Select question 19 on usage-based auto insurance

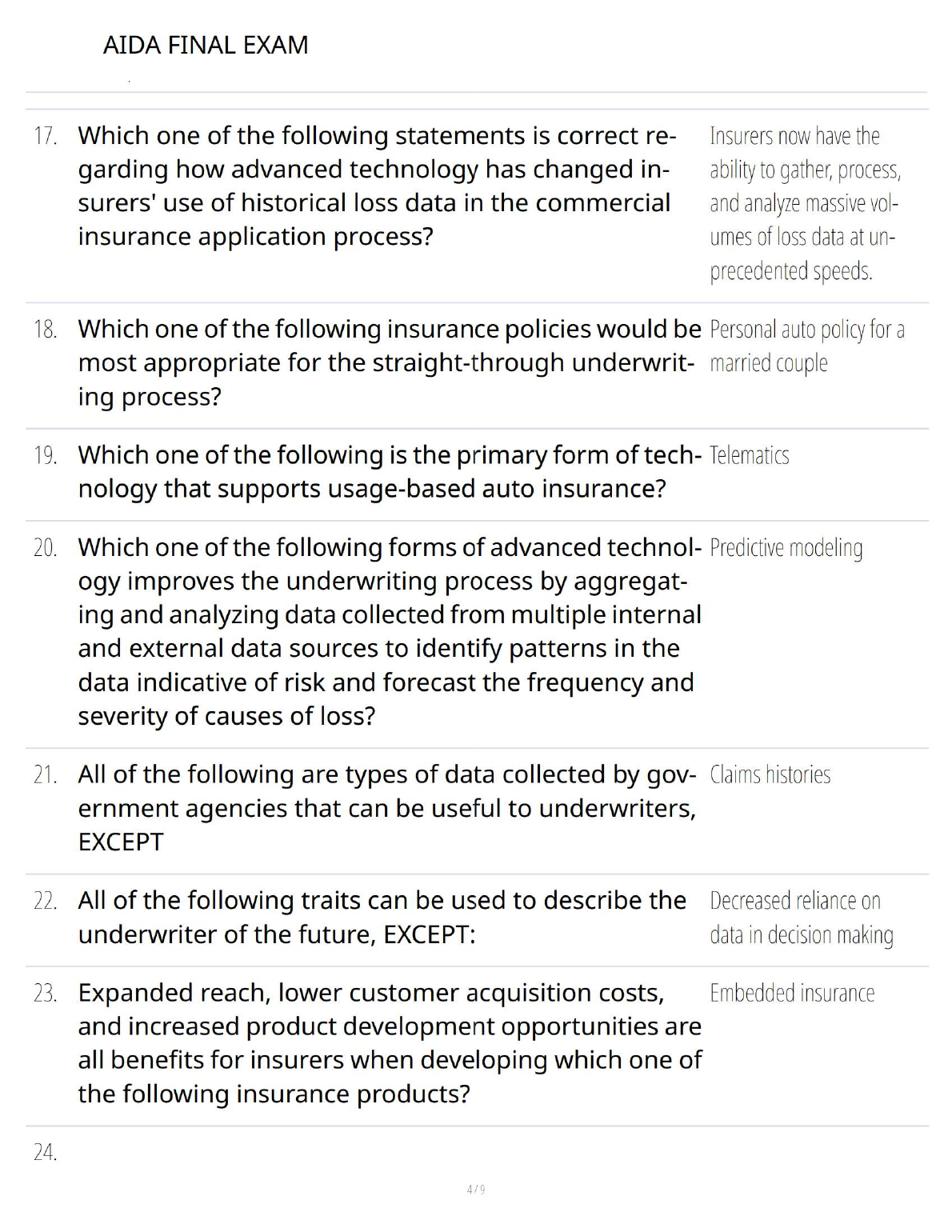click(x=389, y=472)
